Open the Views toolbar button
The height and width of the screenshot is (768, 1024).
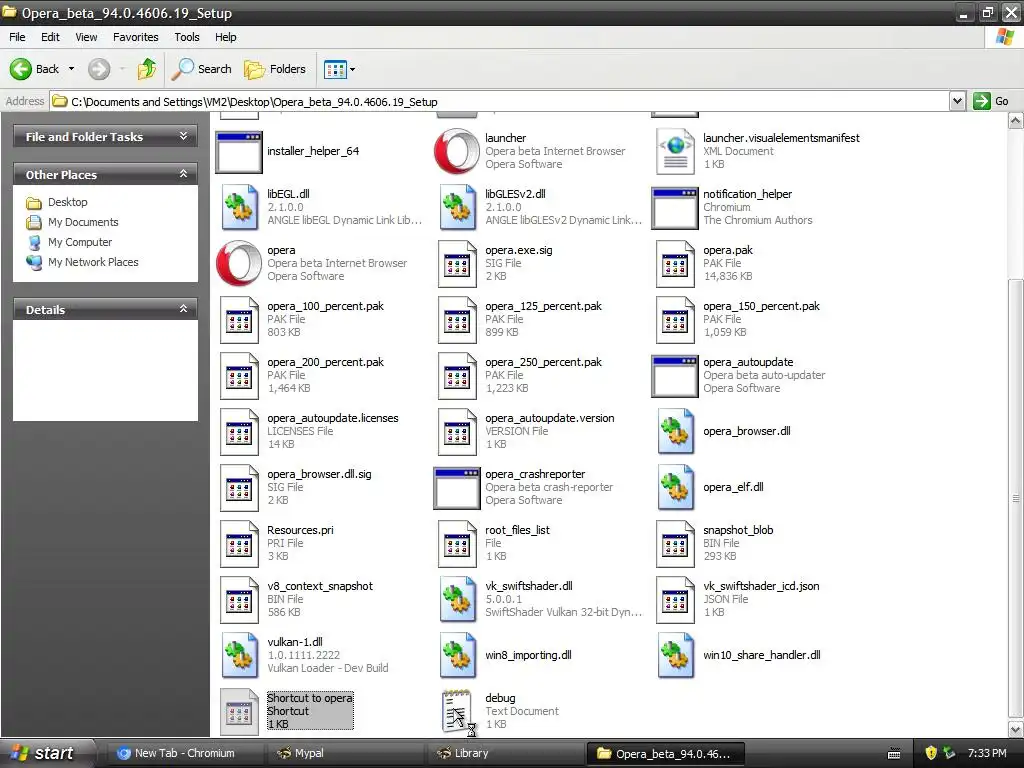click(x=340, y=69)
